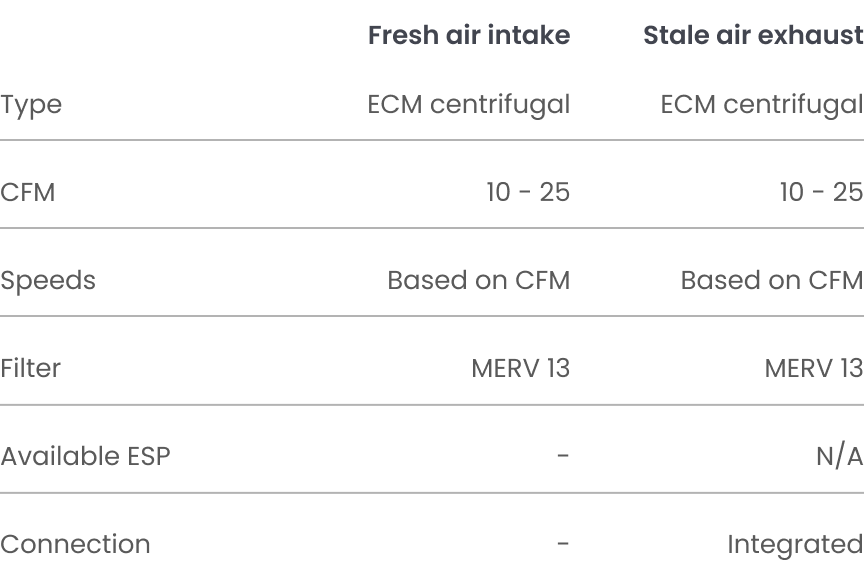Screen dimensions: 864x579
Task: Click Based on CFM in Fresh air intake column
Action: click(479, 280)
